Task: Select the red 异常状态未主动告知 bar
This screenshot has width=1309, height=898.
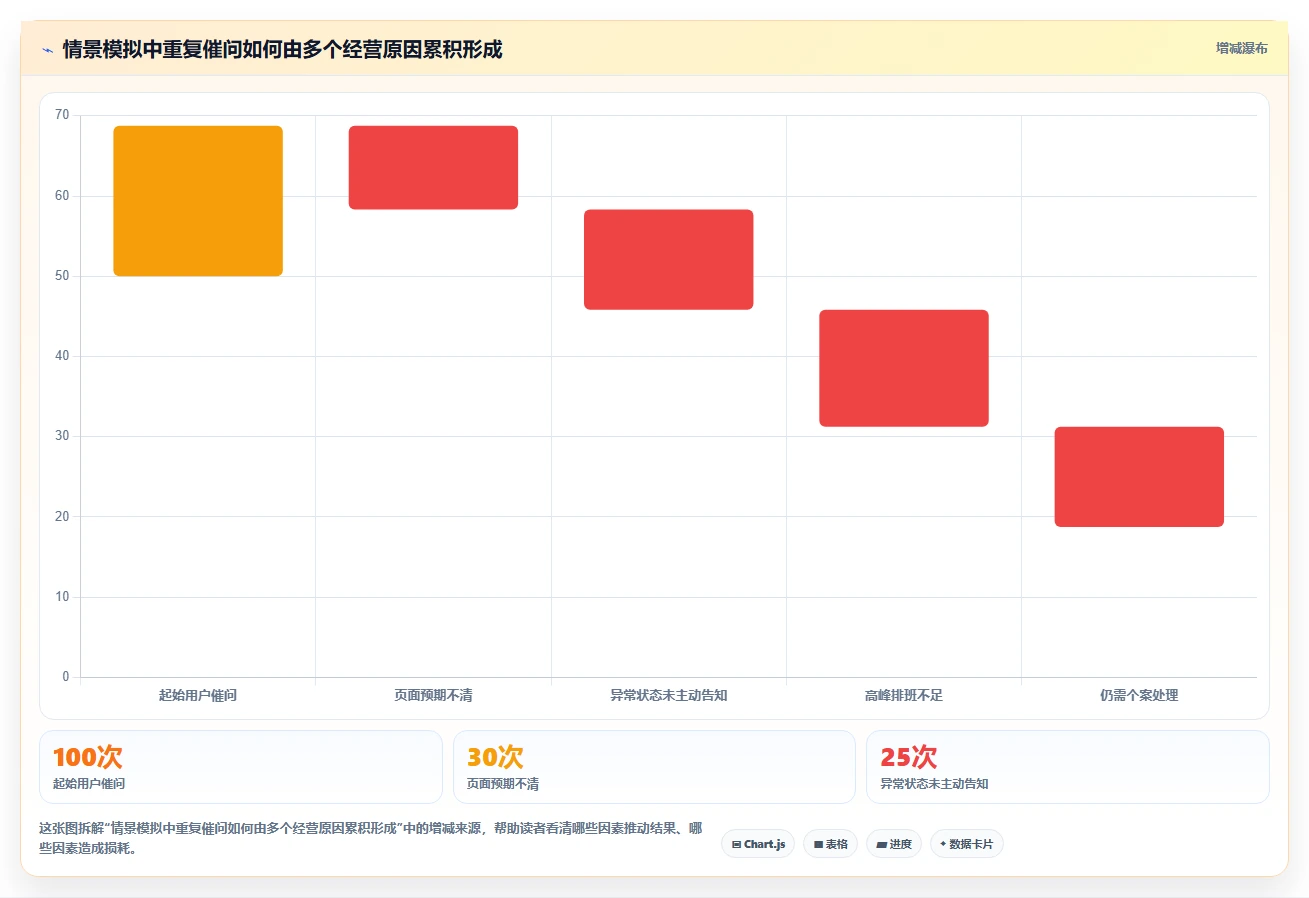Action: pyautogui.click(x=668, y=260)
